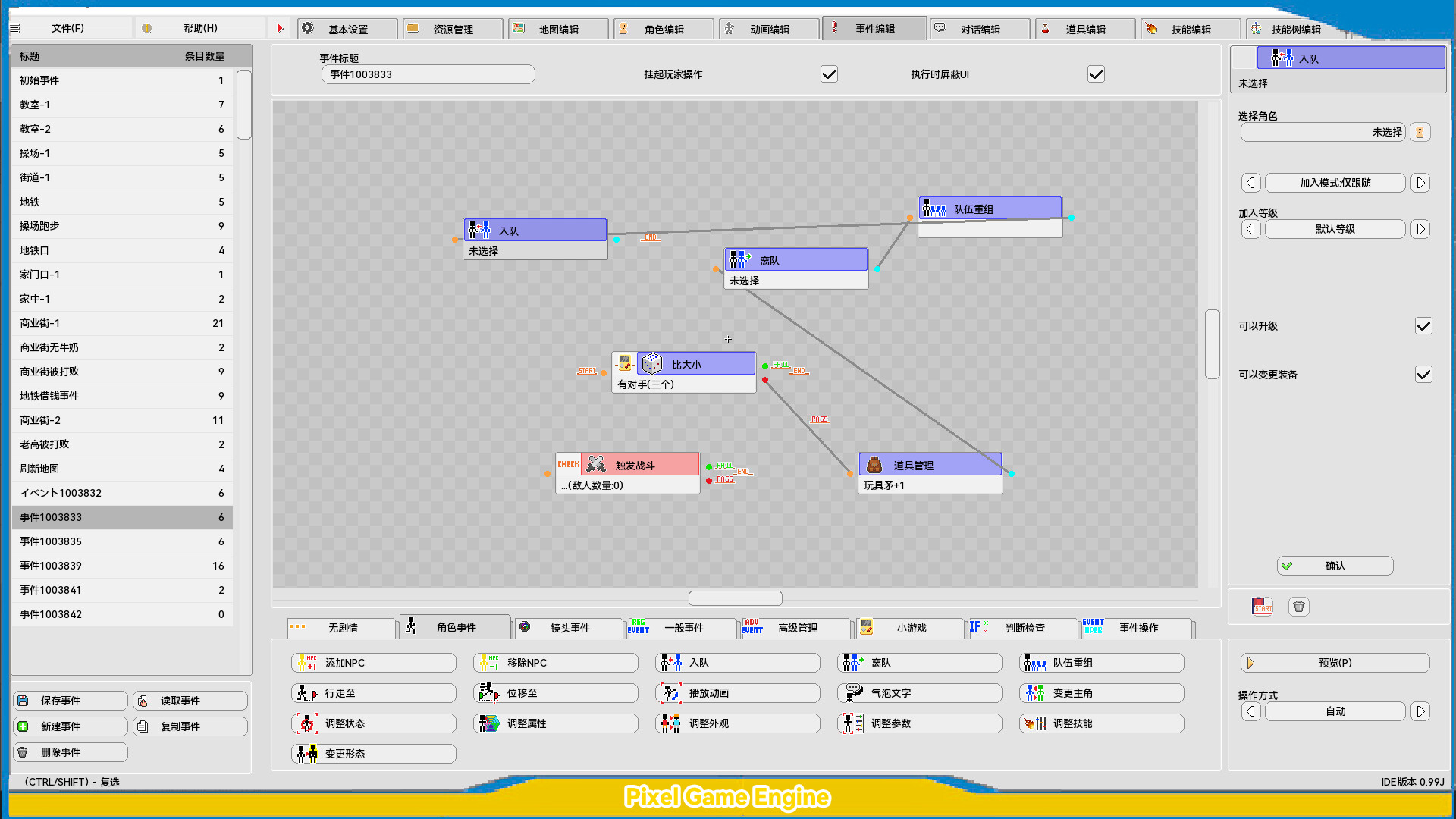
Task: Switch to the 对话编辑 tab
Action: [x=979, y=29]
